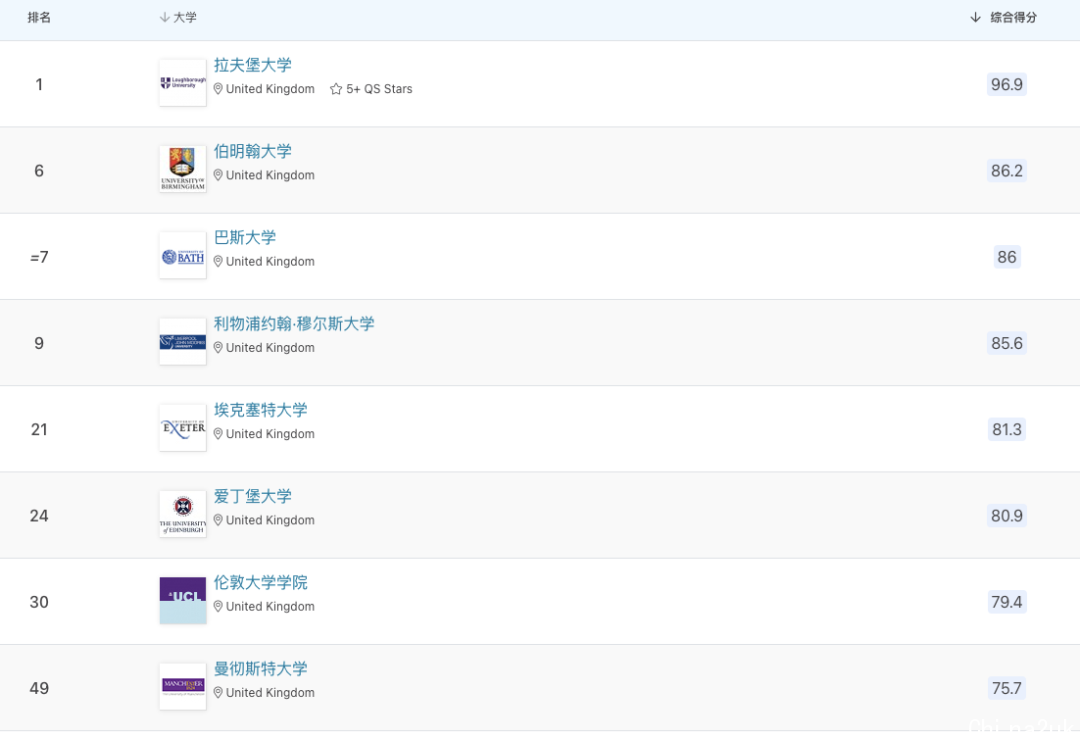The height and width of the screenshot is (741, 1080).
Task: Click United Kingdom text under 巴斯大学
Action: click(x=270, y=262)
